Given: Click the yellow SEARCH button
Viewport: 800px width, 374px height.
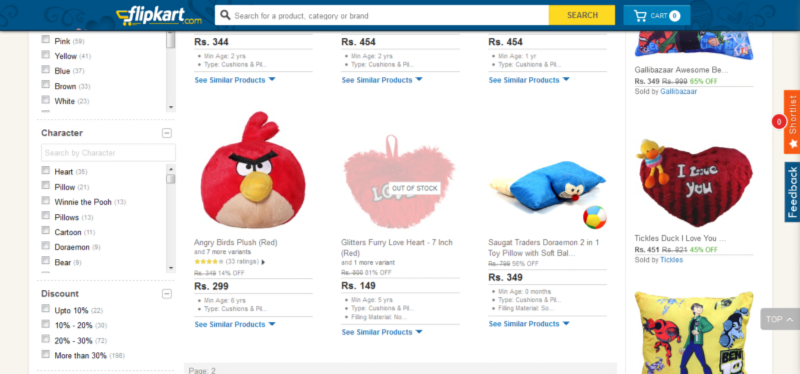Looking at the screenshot, I should [x=582, y=15].
